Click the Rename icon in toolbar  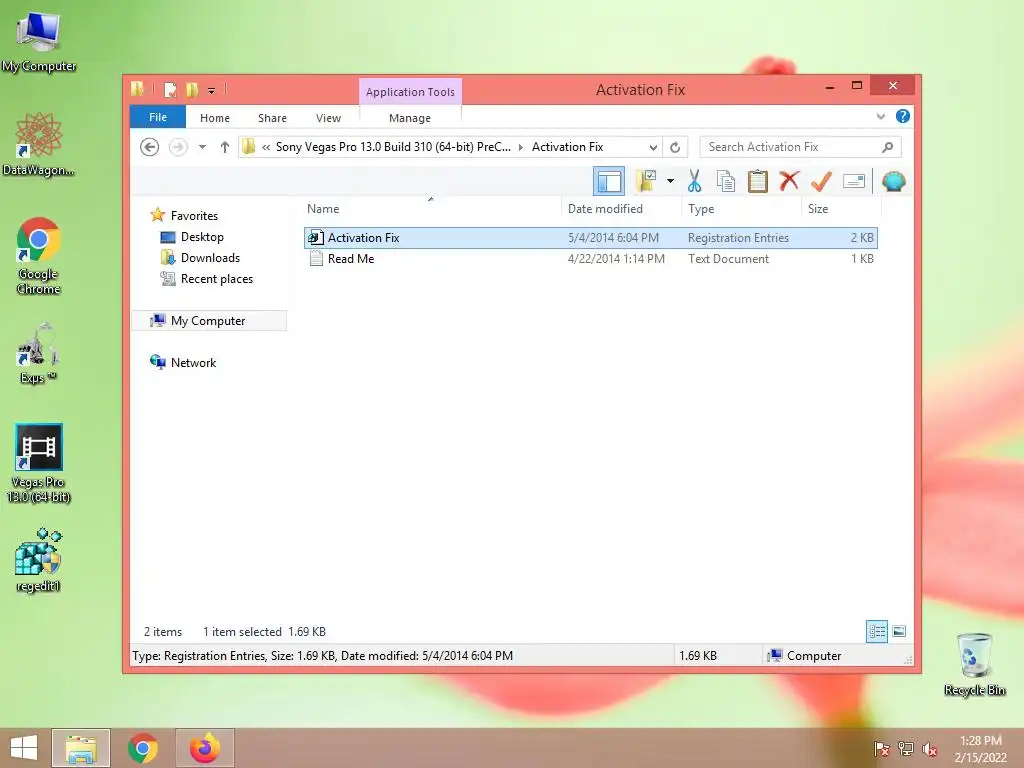coord(854,181)
